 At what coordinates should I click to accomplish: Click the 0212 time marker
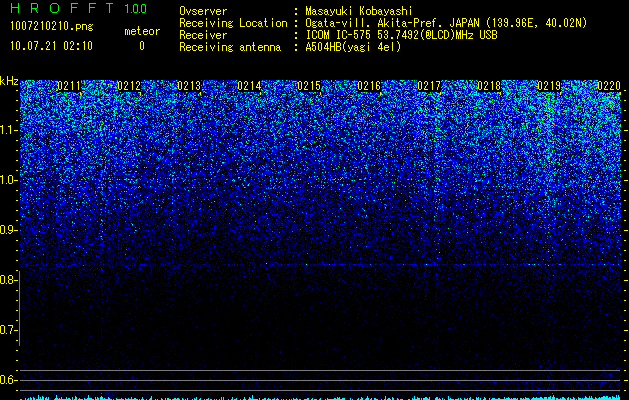[x=129, y=86]
